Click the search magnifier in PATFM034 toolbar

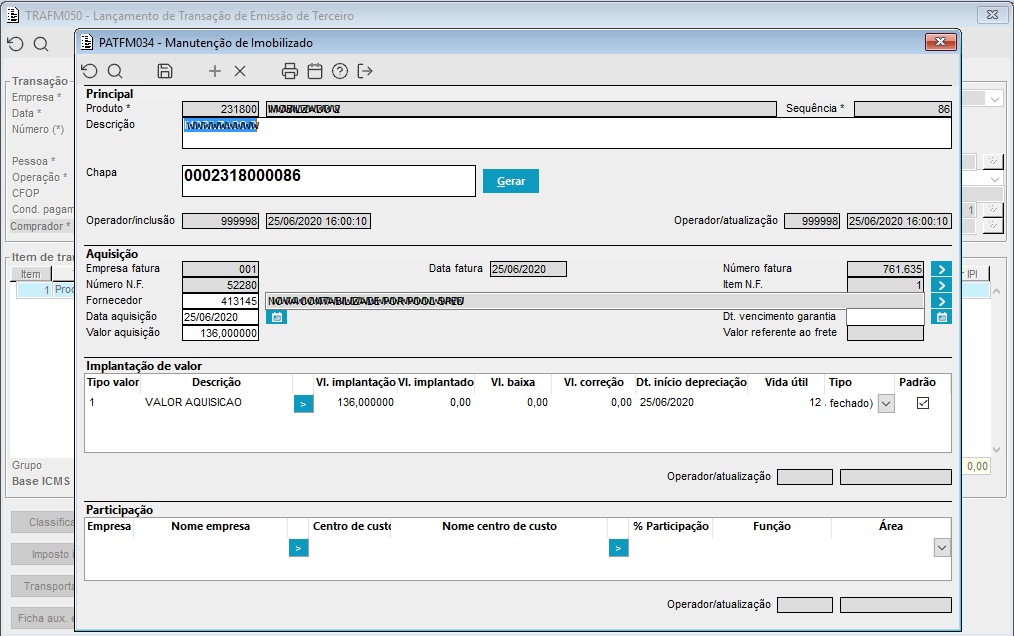click(x=115, y=71)
